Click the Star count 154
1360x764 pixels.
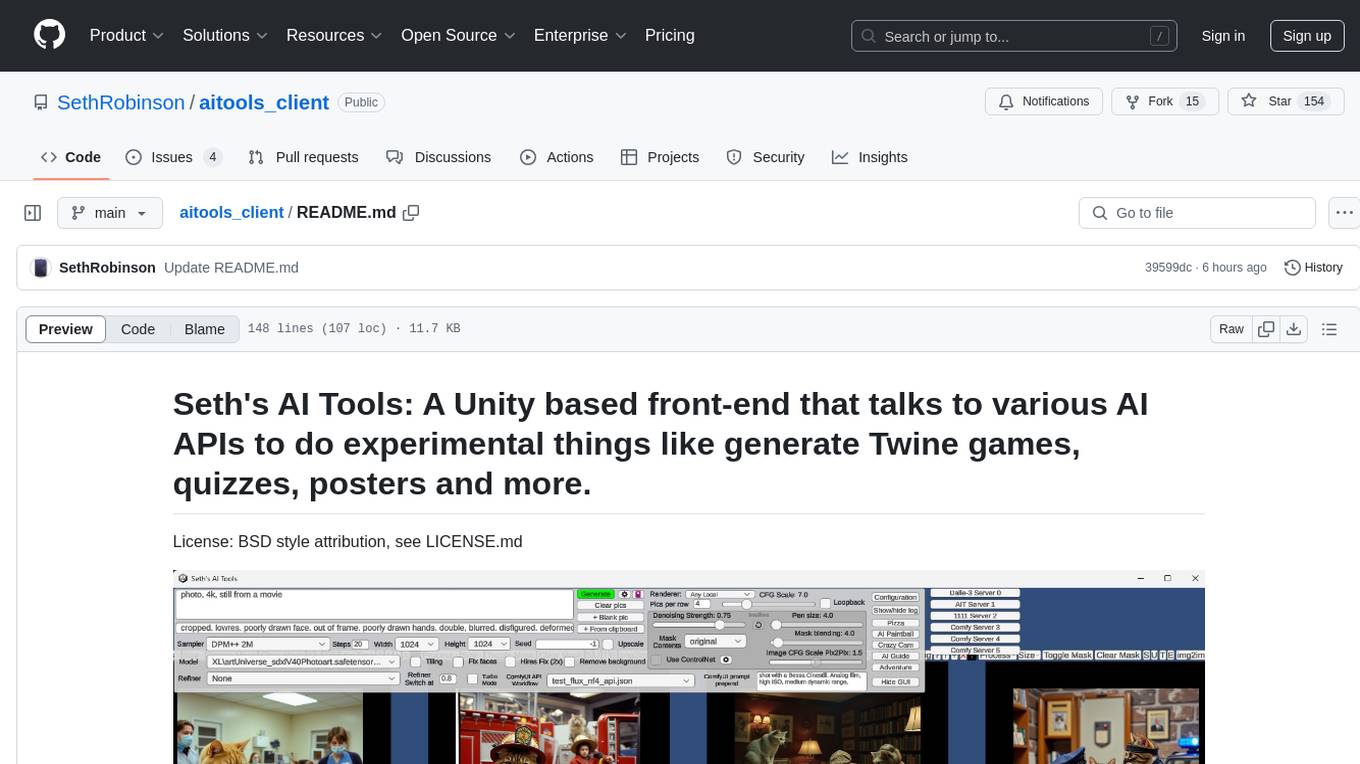coord(1314,102)
